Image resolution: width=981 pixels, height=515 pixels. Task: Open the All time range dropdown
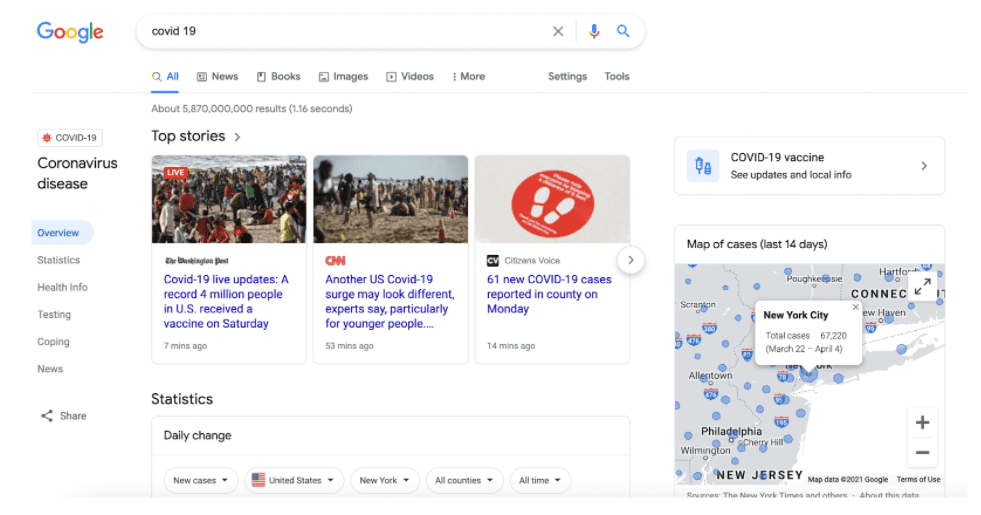[x=540, y=481]
